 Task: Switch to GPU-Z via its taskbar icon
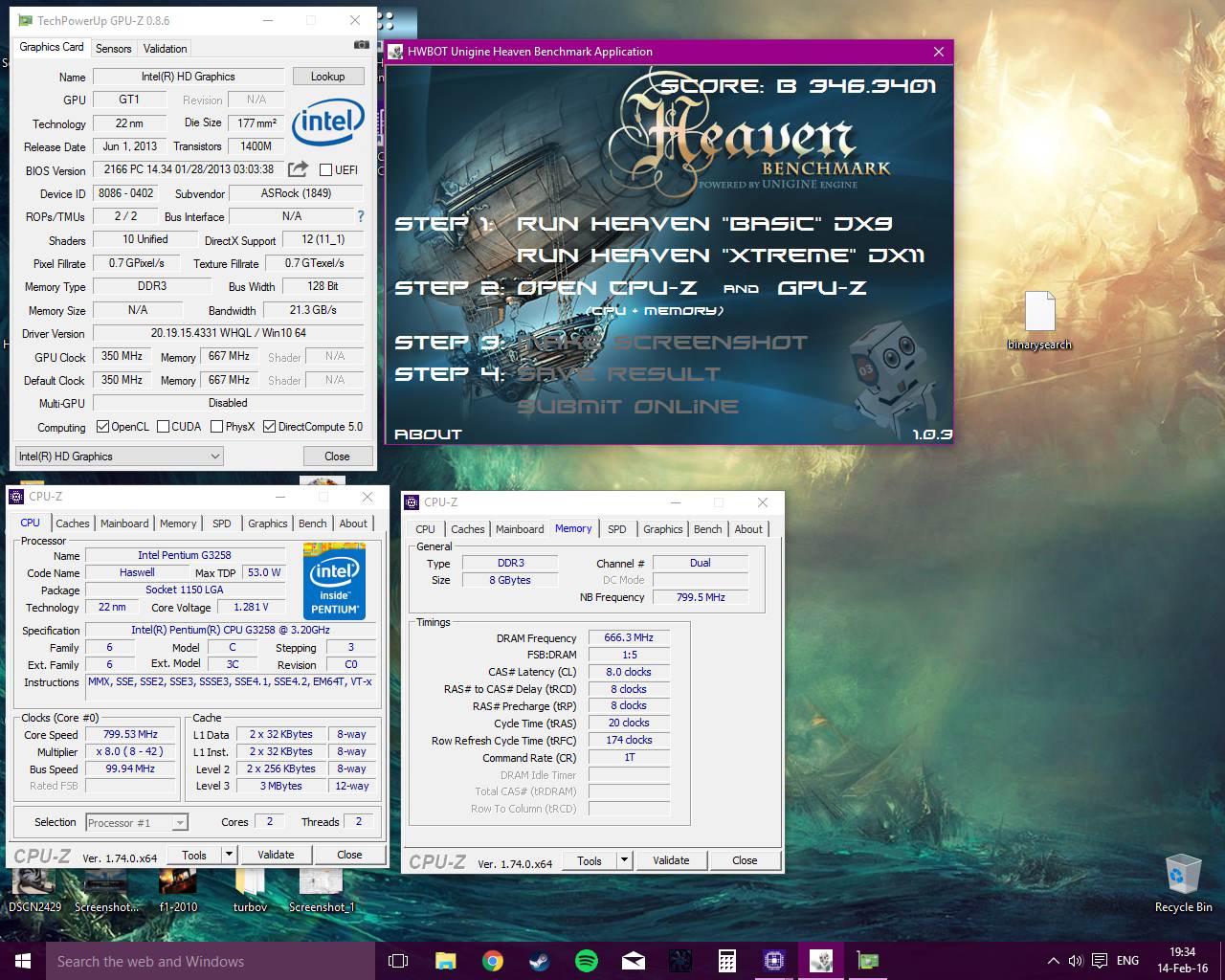[867, 961]
